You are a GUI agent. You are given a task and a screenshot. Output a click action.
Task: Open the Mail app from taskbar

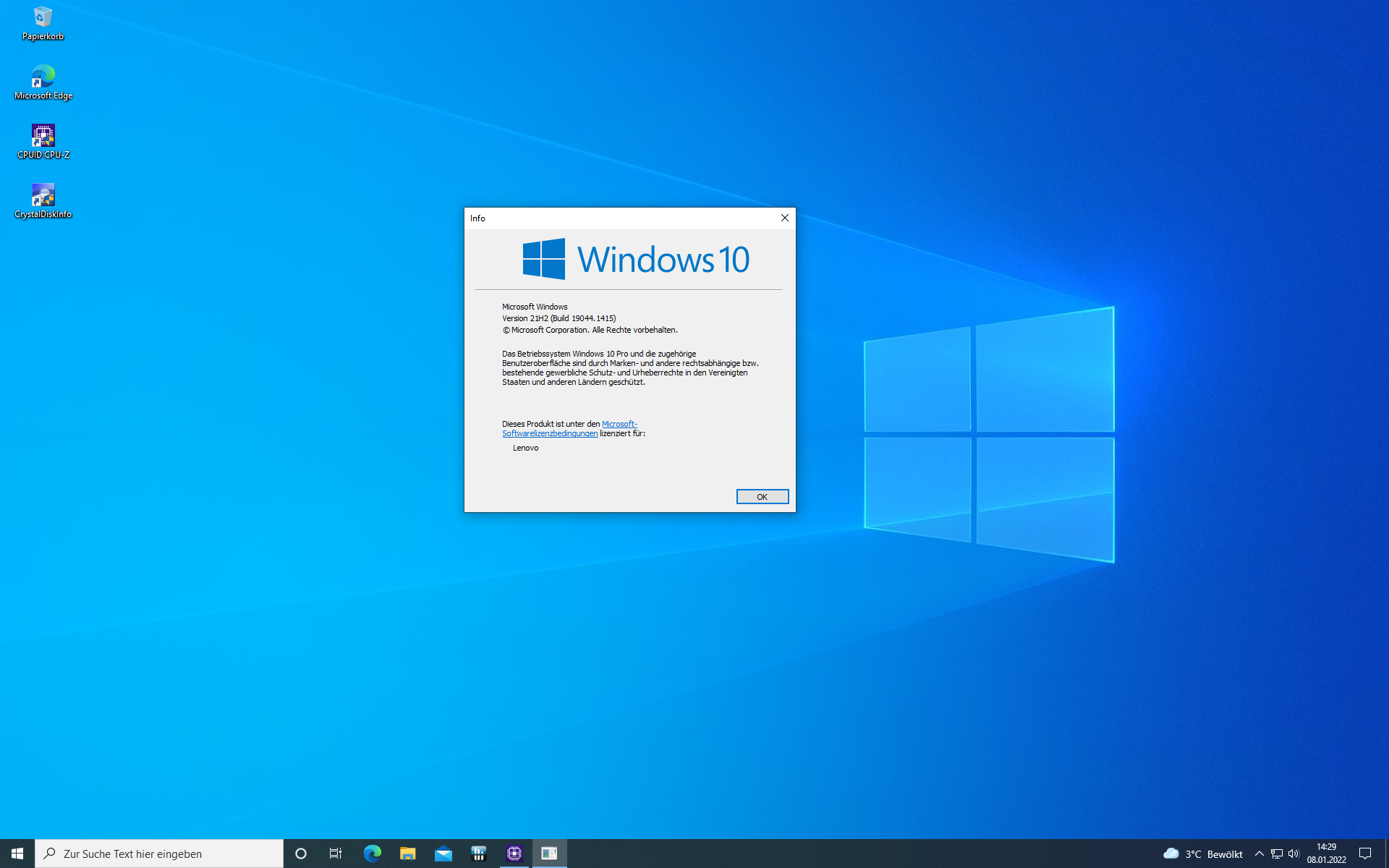click(443, 854)
